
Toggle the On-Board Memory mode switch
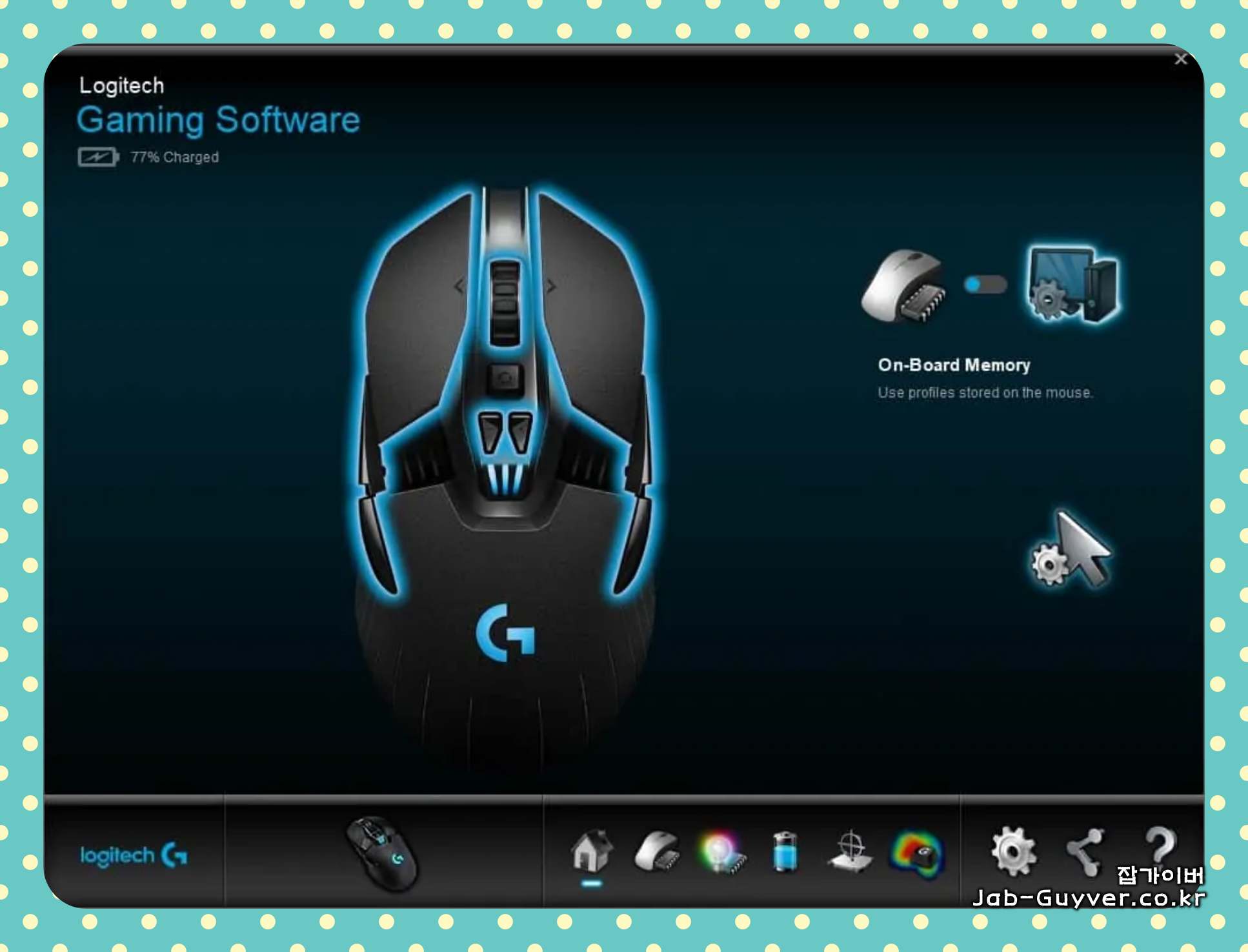click(985, 285)
